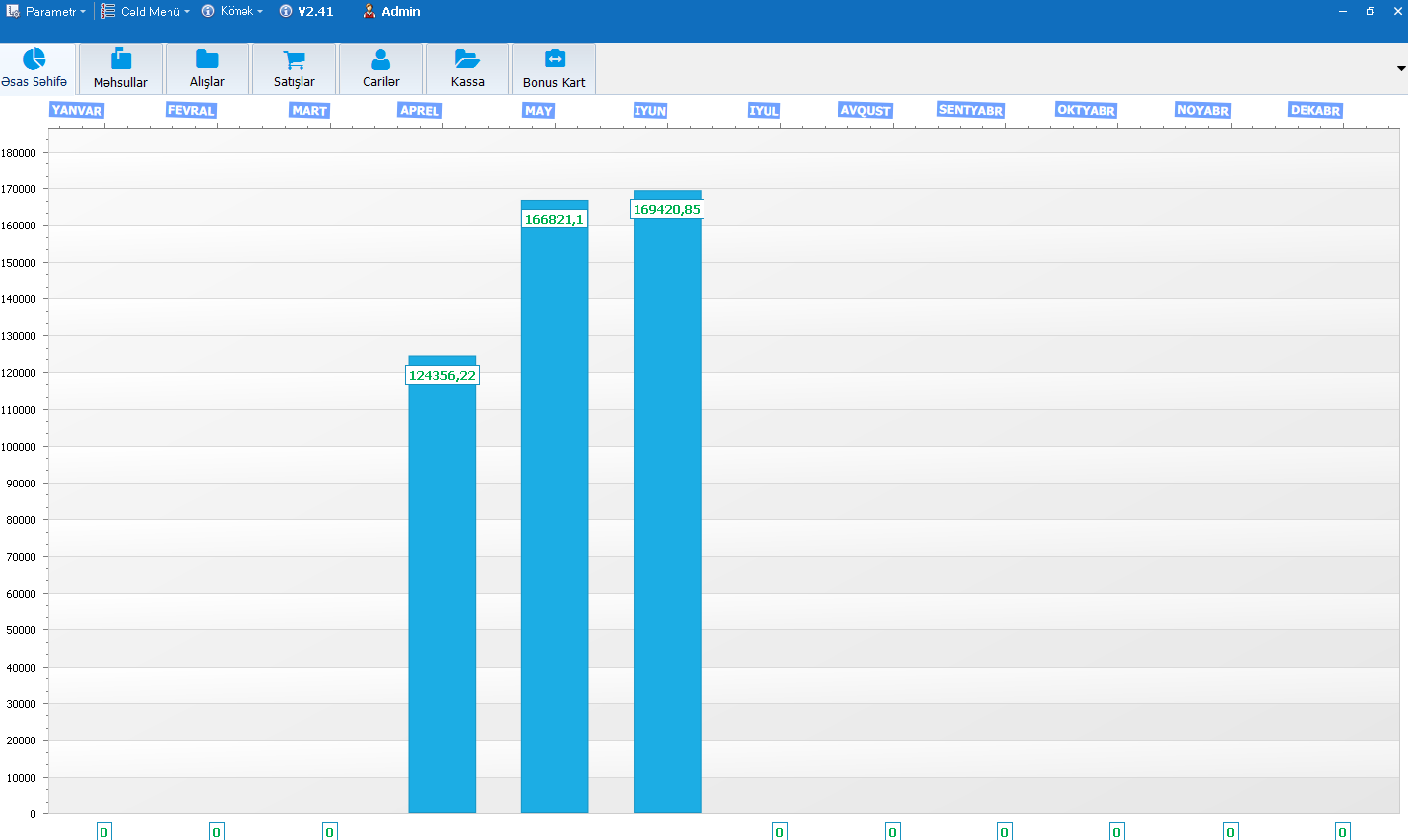Click the FEVRAL month label
Viewport: 1408px width, 840px height.
[x=191, y=110]
